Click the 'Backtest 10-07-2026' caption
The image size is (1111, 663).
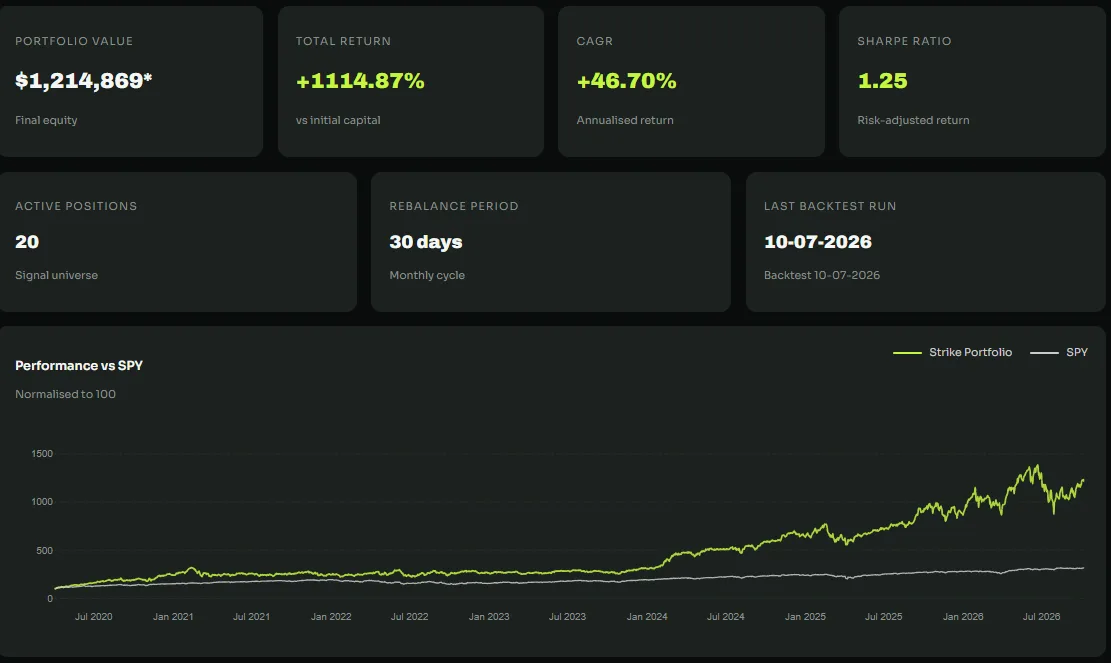click(x=822, y=275)
